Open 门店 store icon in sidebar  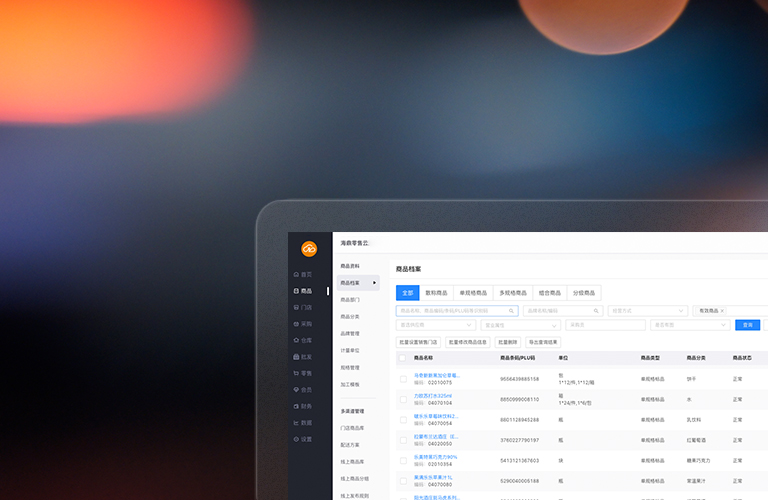pyautogui.click(x=296, y=308)
